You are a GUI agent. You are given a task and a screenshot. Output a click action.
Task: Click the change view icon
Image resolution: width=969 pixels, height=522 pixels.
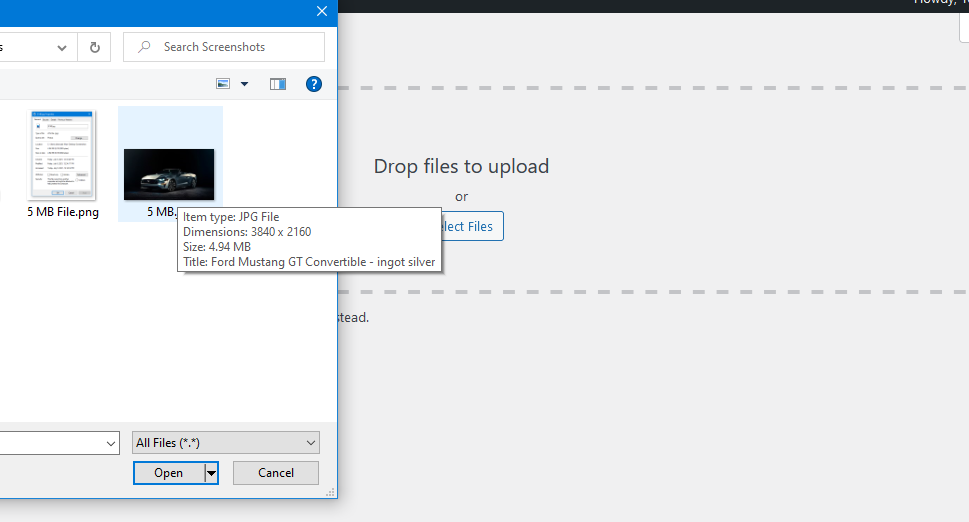223,83
